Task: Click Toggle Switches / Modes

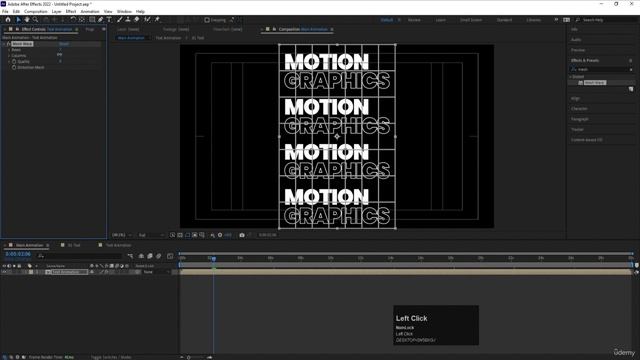Action: tap(111, 357)
